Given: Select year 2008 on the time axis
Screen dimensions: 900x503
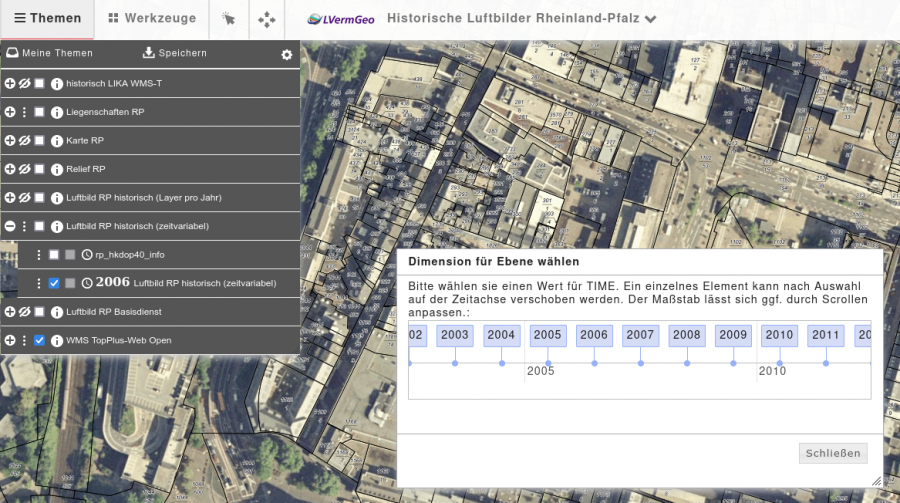Looking at the screenshot, I should (687, 335).
